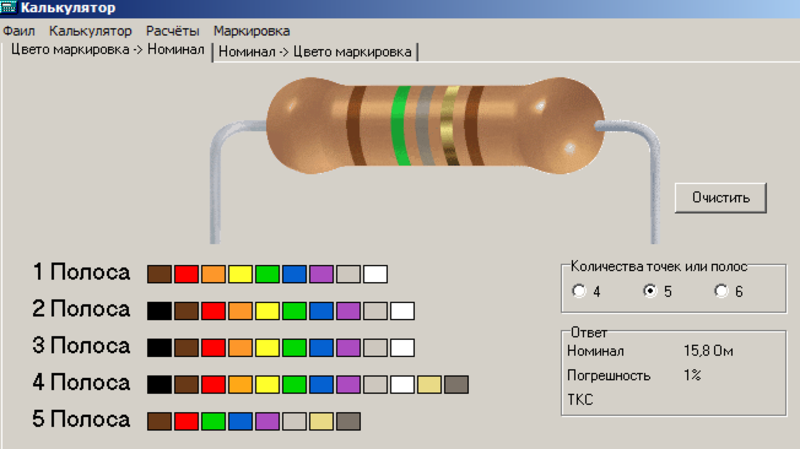
Task: Click red tolerance swatch in 5 Полоса
Action: click(x=186, y=421)
